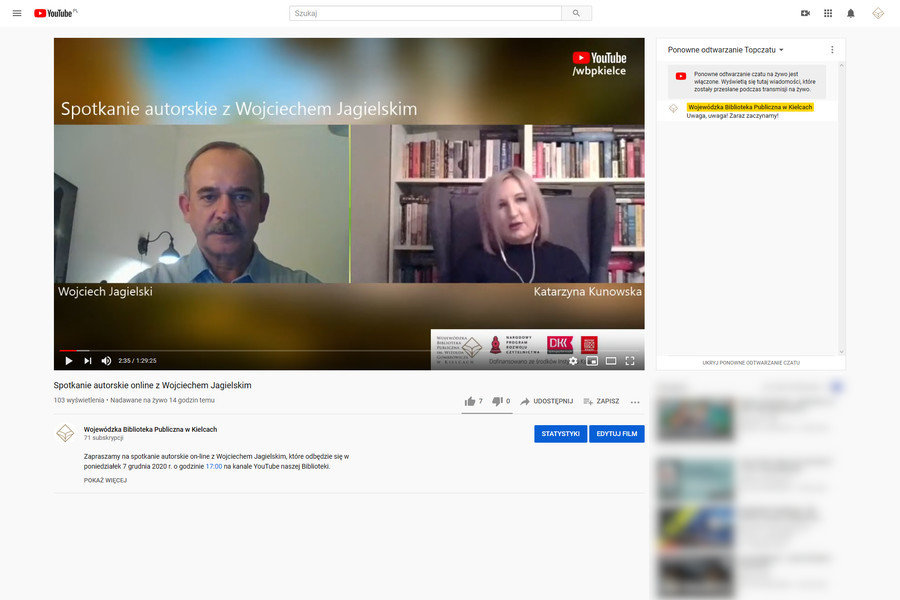Click the UDOSTĘPNIJ share button
The width and height of the screenshot is (900, 600).
546,401
